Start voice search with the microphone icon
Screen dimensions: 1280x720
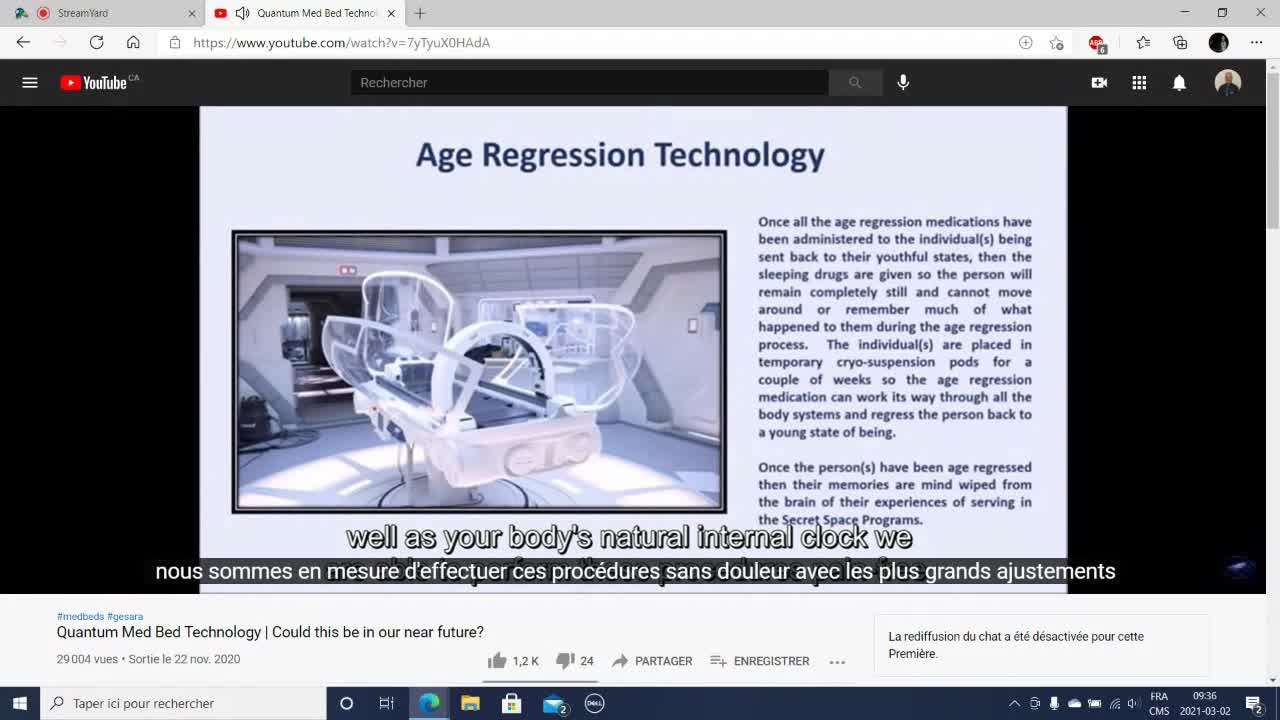[x=903, y=83]
